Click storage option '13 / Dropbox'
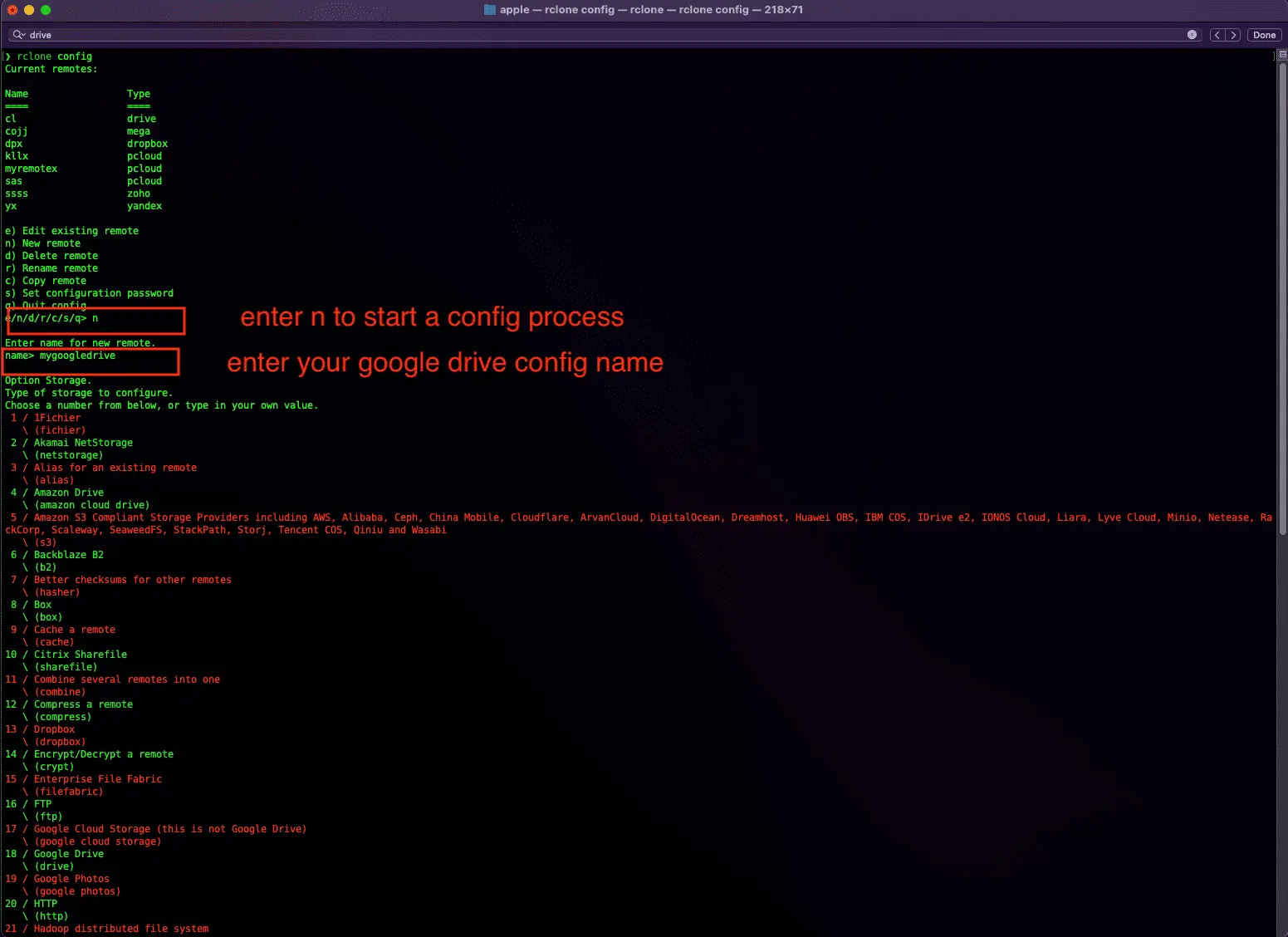The width and height of the screenshot is (1288, 937). (40, 729)
